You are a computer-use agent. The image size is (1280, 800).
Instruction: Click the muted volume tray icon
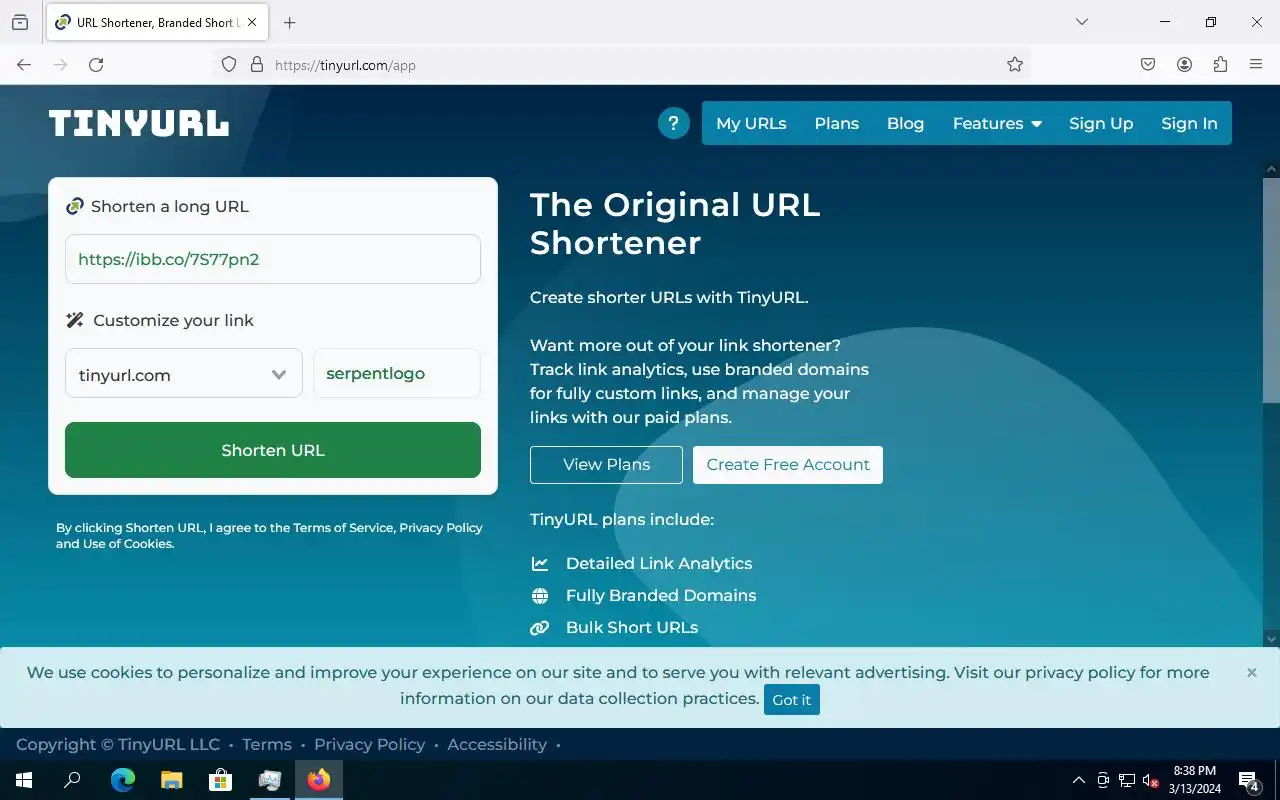coord(1150,780)
